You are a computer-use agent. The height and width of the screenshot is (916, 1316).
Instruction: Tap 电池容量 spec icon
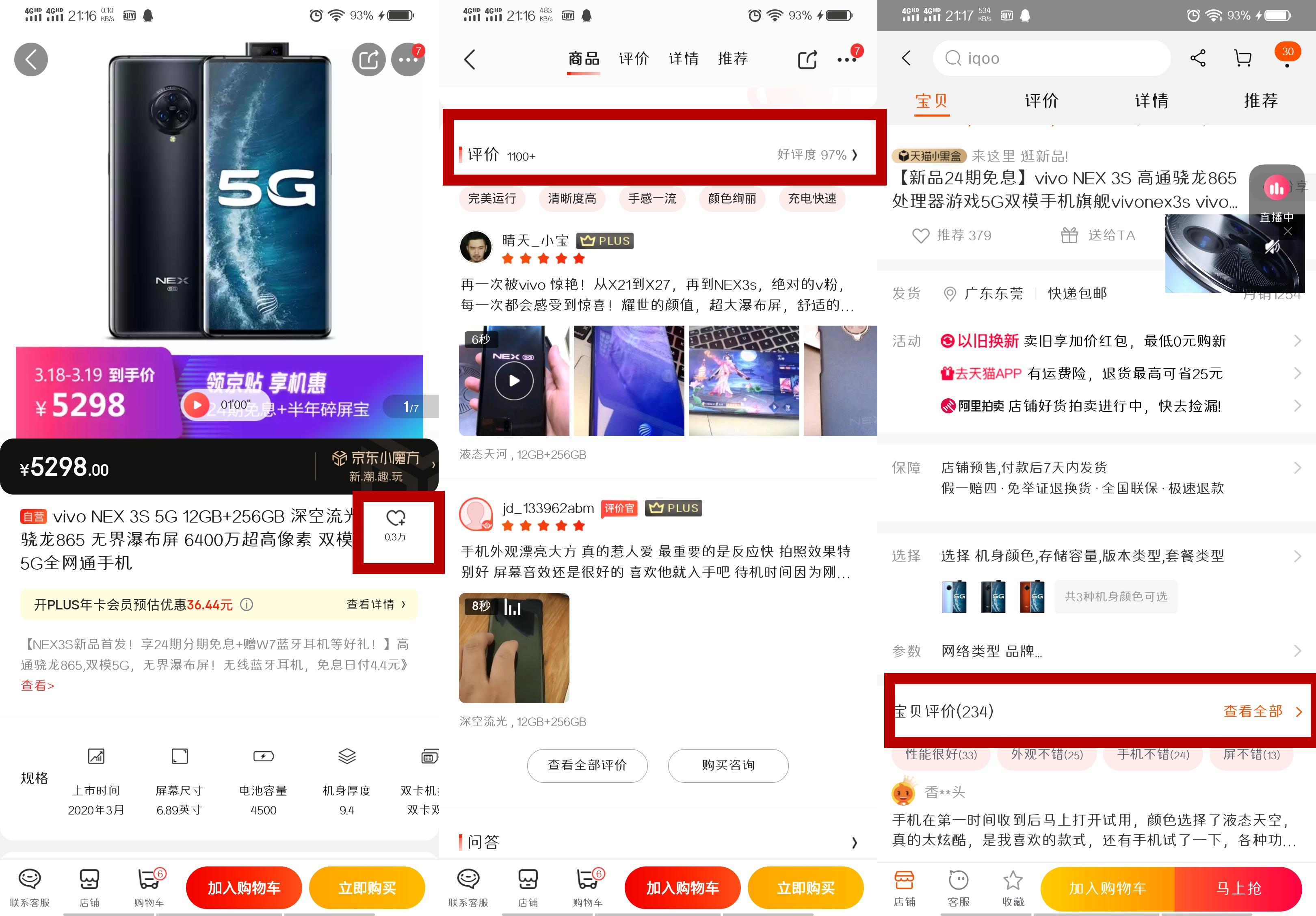pos(263,756)
